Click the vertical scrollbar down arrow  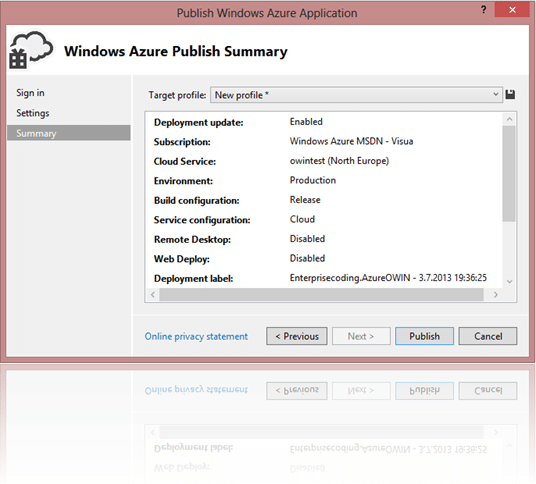click(509, 282)
